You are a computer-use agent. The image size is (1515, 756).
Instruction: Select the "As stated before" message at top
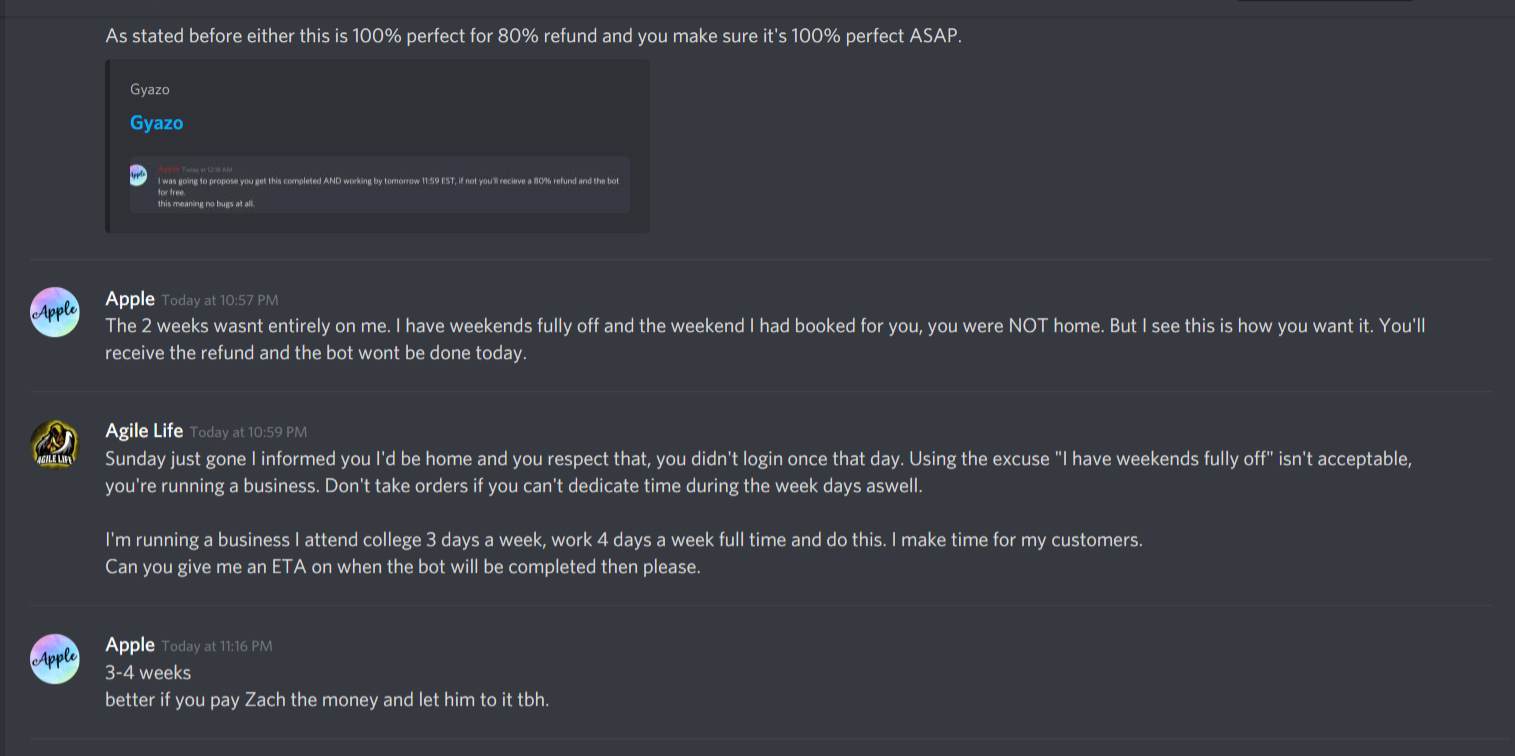click(x=533, y=38)
